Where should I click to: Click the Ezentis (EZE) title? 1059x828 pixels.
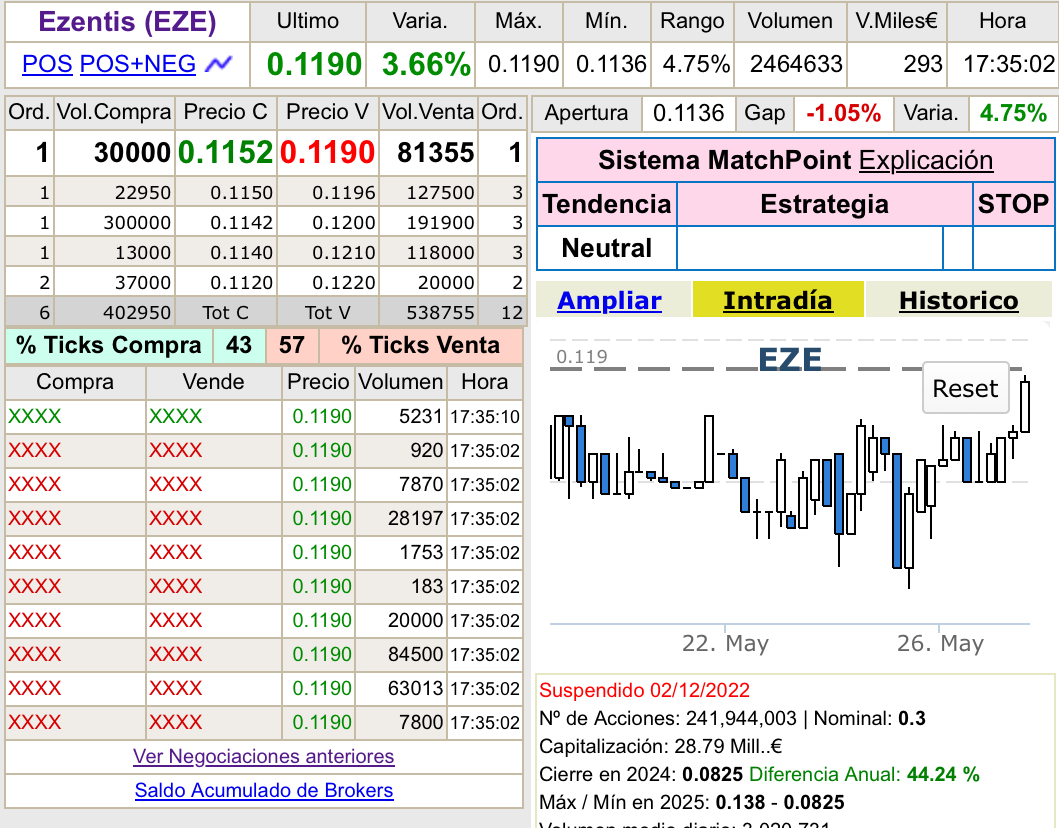(x=127, y=22)
